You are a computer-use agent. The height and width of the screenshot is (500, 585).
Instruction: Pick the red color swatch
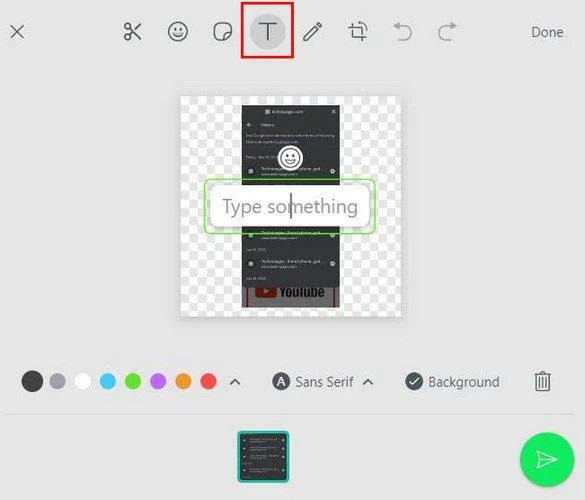[209, 381]
